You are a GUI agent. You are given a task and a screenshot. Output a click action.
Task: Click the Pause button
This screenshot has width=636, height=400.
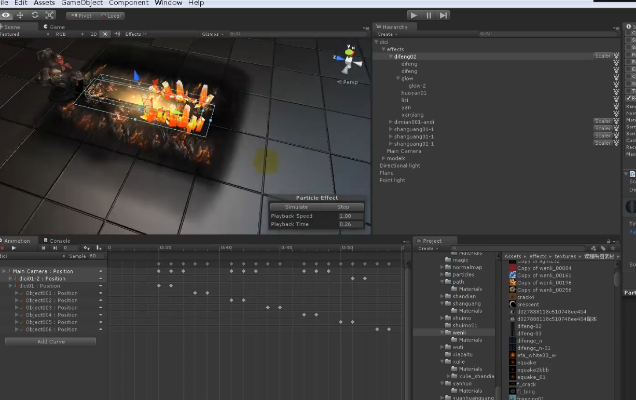tap(430, 15)
